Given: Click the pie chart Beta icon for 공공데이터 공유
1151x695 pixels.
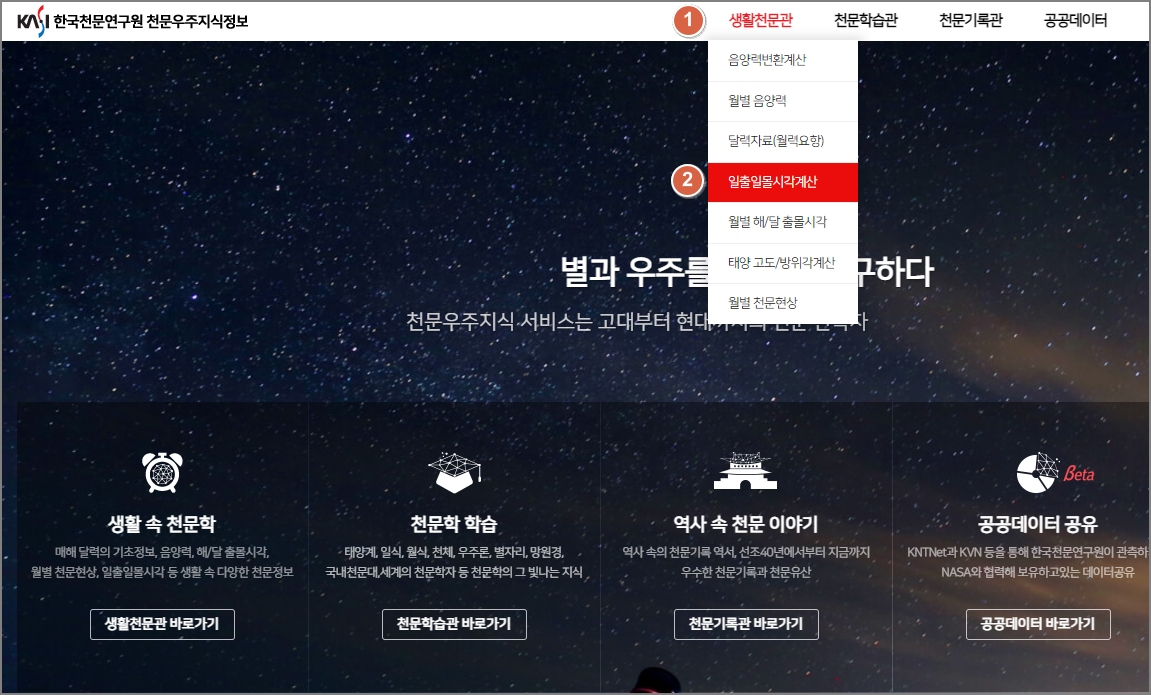Looking at the screenshot, I should 1055,473.
